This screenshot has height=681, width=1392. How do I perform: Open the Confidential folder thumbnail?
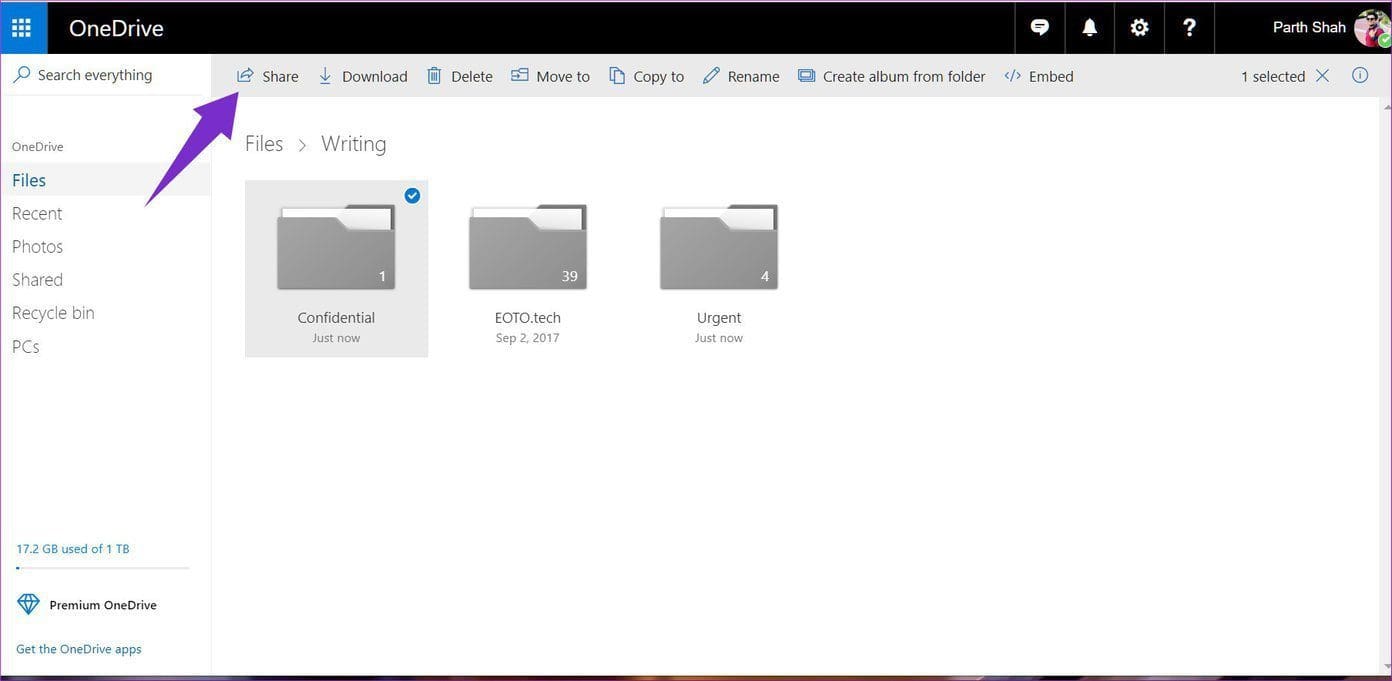tap(336, 247)
